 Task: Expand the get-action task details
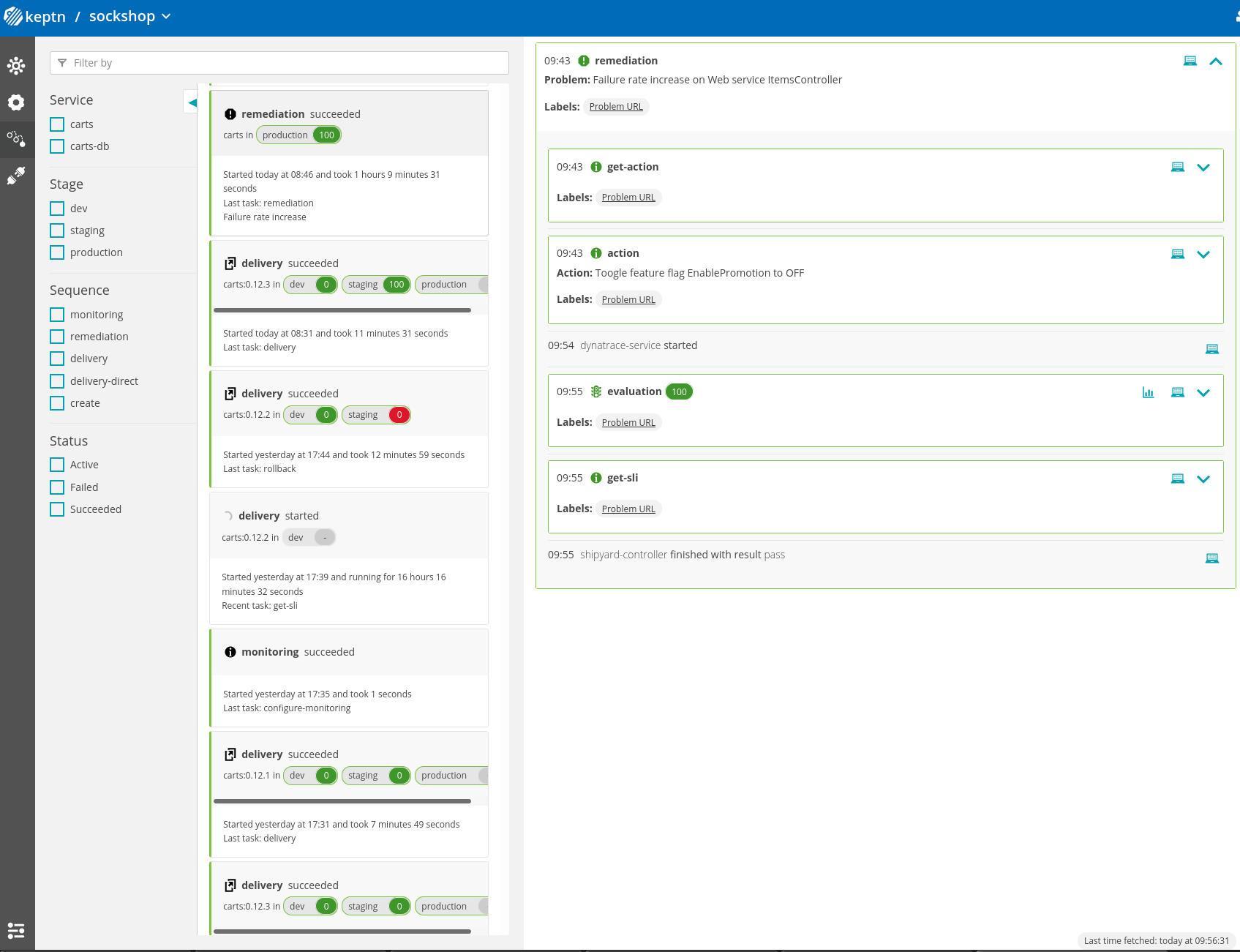coord(1203,168)
